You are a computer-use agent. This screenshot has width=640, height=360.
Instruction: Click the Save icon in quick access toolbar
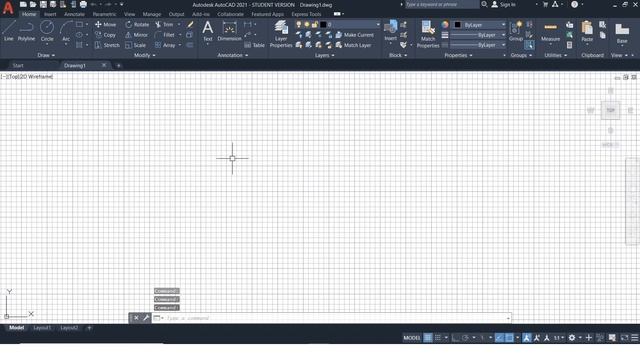tap(43, 4)
